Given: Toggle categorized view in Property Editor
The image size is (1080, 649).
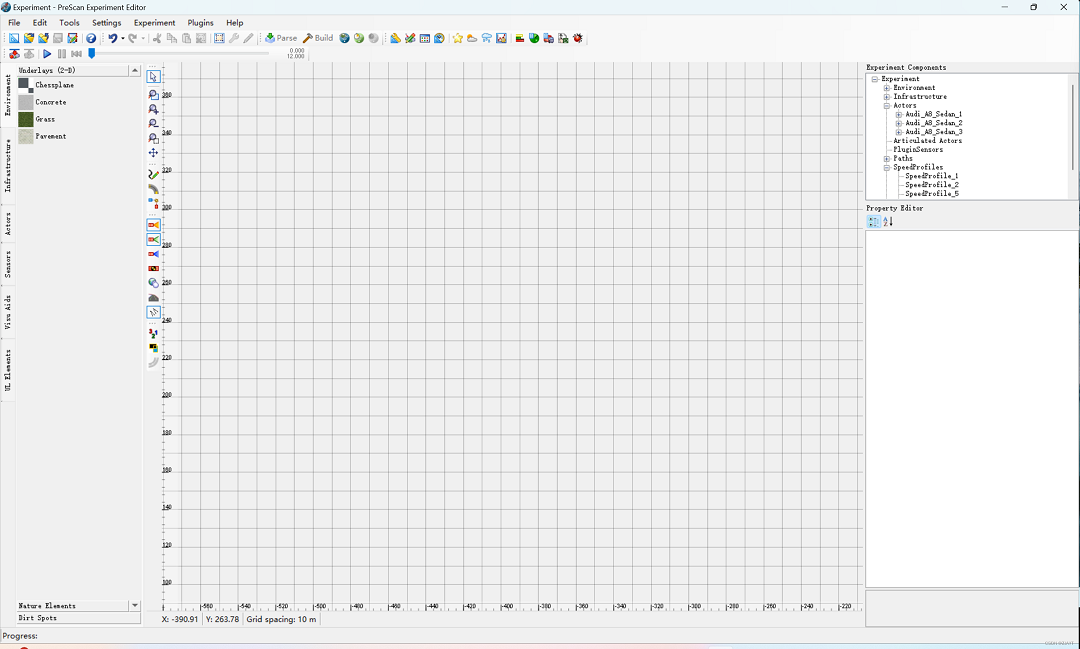Looking at the screenshot, I should click(x=873, y=222).
